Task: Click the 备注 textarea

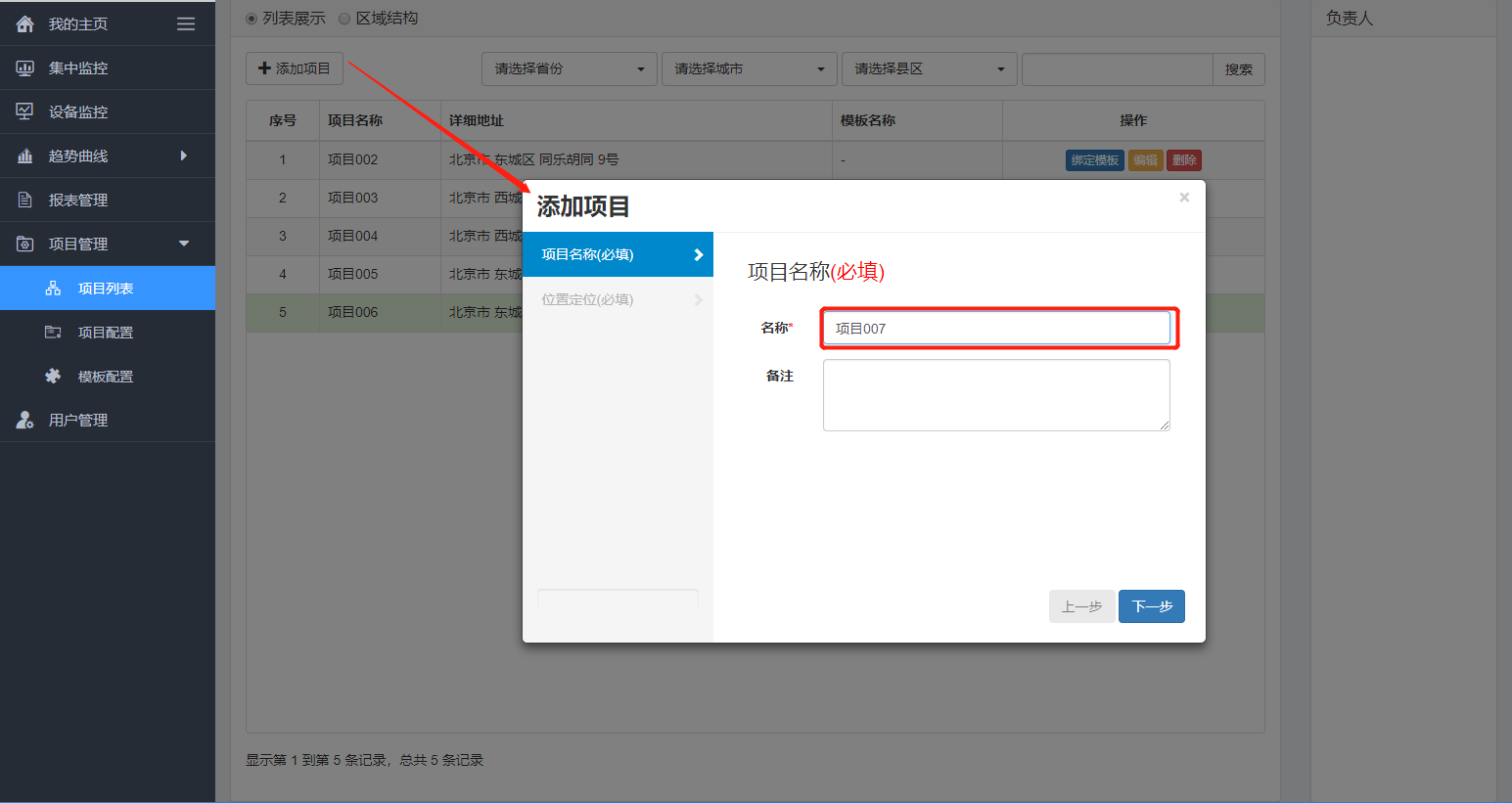Action: pos(996,395)
